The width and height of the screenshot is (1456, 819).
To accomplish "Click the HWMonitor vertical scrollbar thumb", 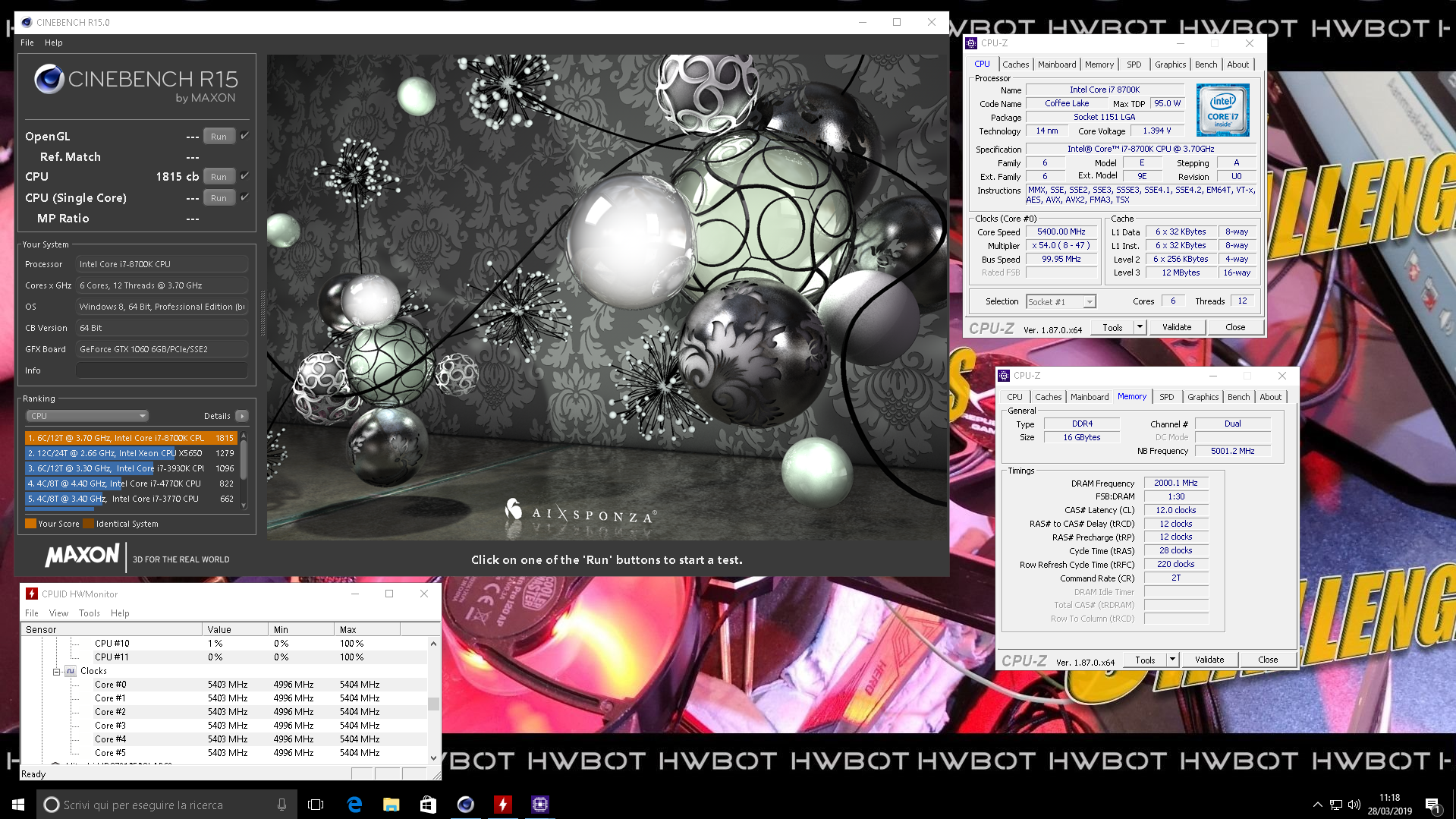I will 433,704.
